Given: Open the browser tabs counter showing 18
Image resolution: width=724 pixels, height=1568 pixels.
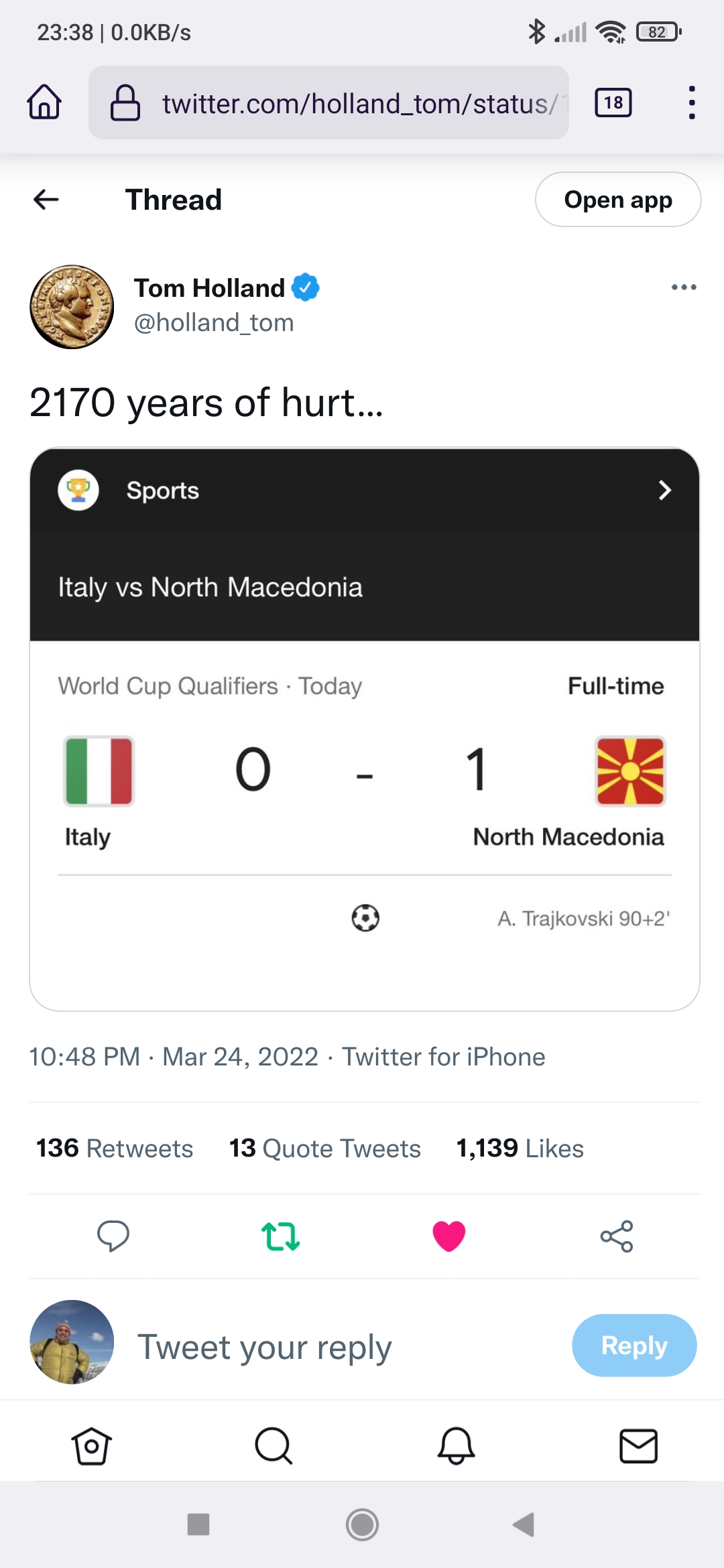Looking at the screenshot, I should (x=613, y=103).
